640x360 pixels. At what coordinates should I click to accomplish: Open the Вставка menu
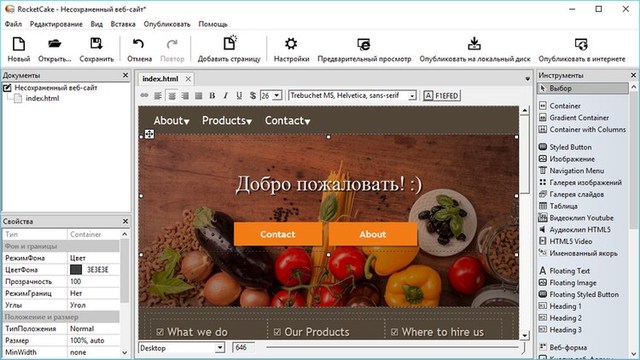(123, 24)
